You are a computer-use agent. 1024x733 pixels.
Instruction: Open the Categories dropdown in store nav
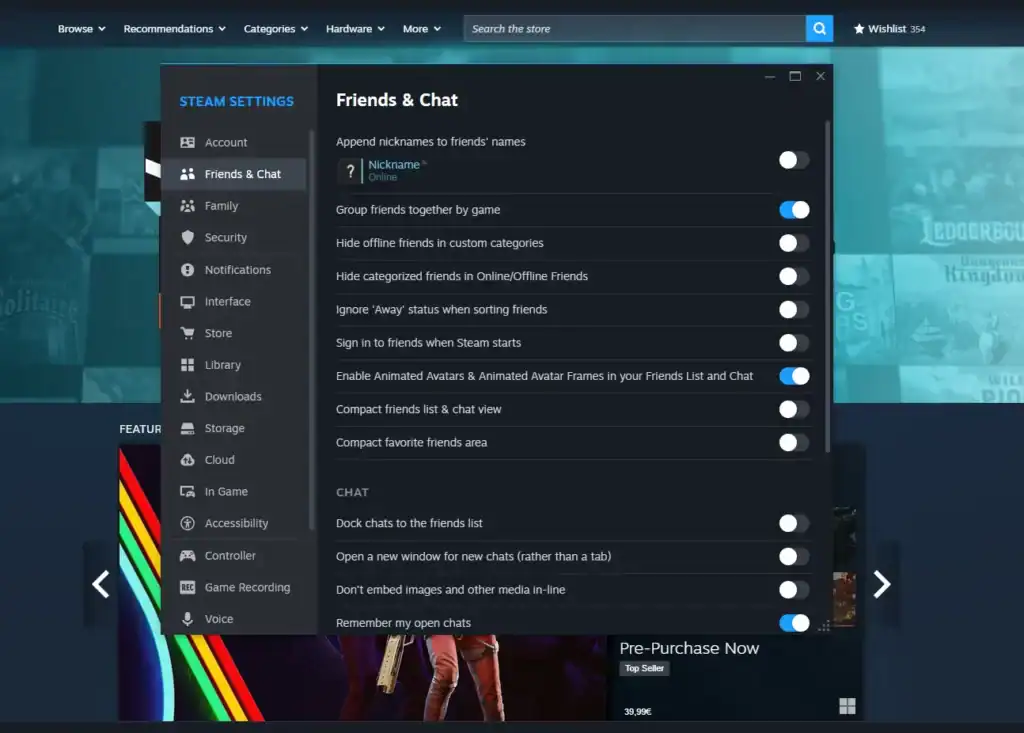click(275, 29)
